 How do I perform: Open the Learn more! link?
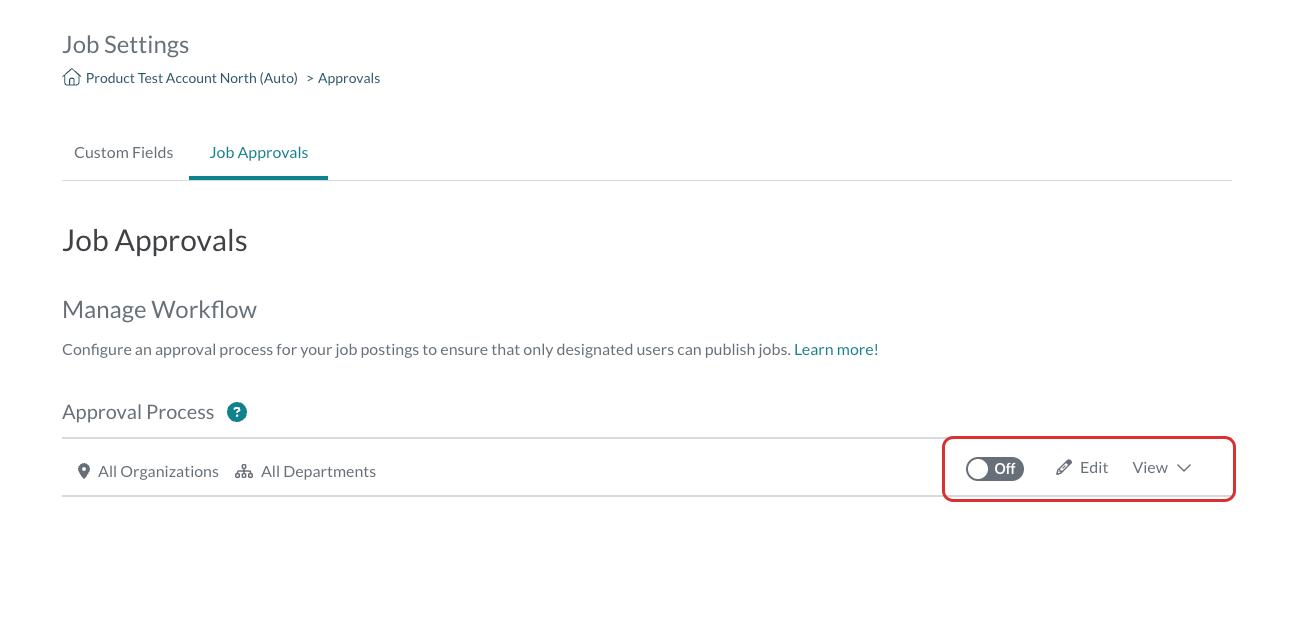(x=836, y=350)
